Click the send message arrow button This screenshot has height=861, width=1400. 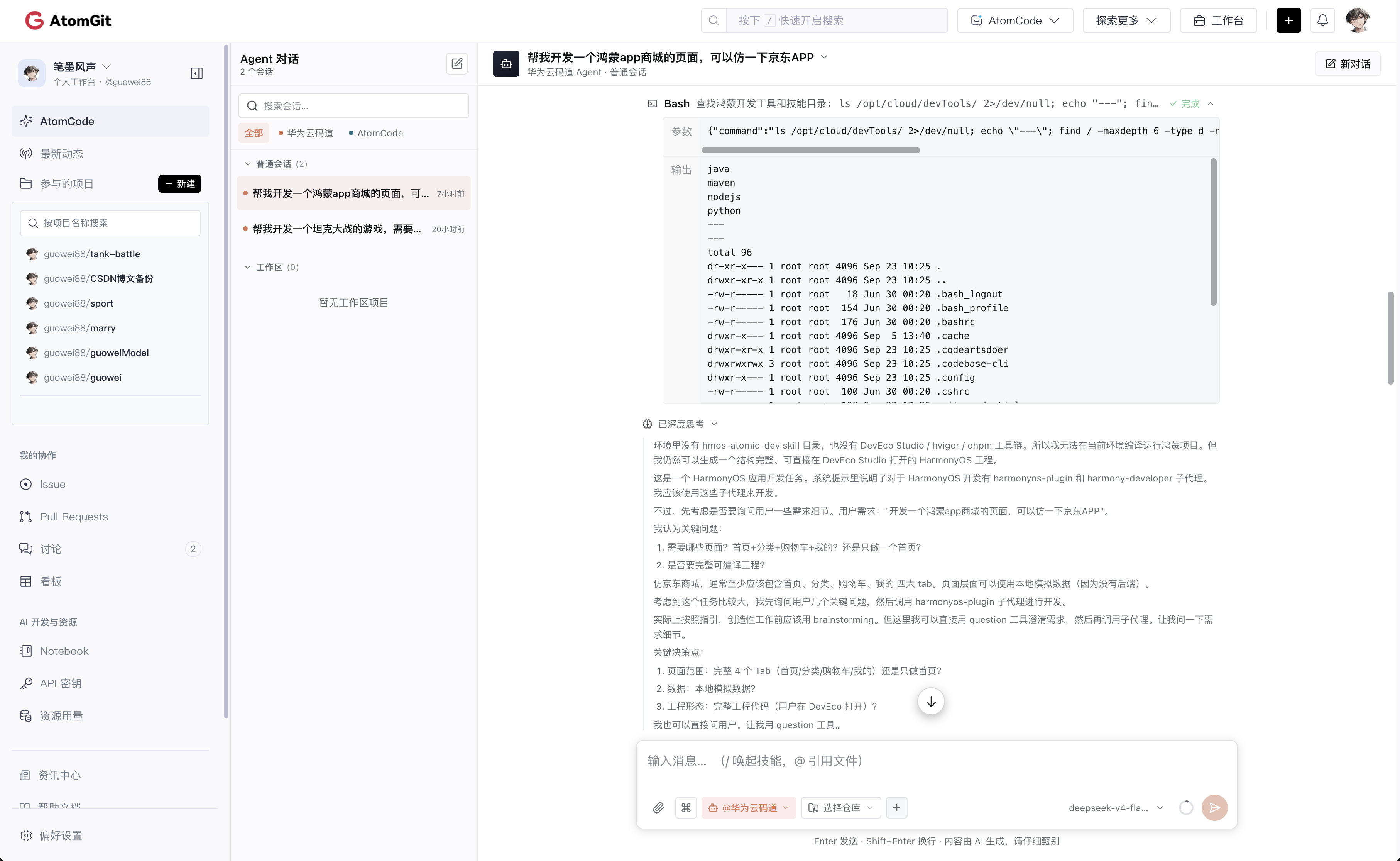1214,807
